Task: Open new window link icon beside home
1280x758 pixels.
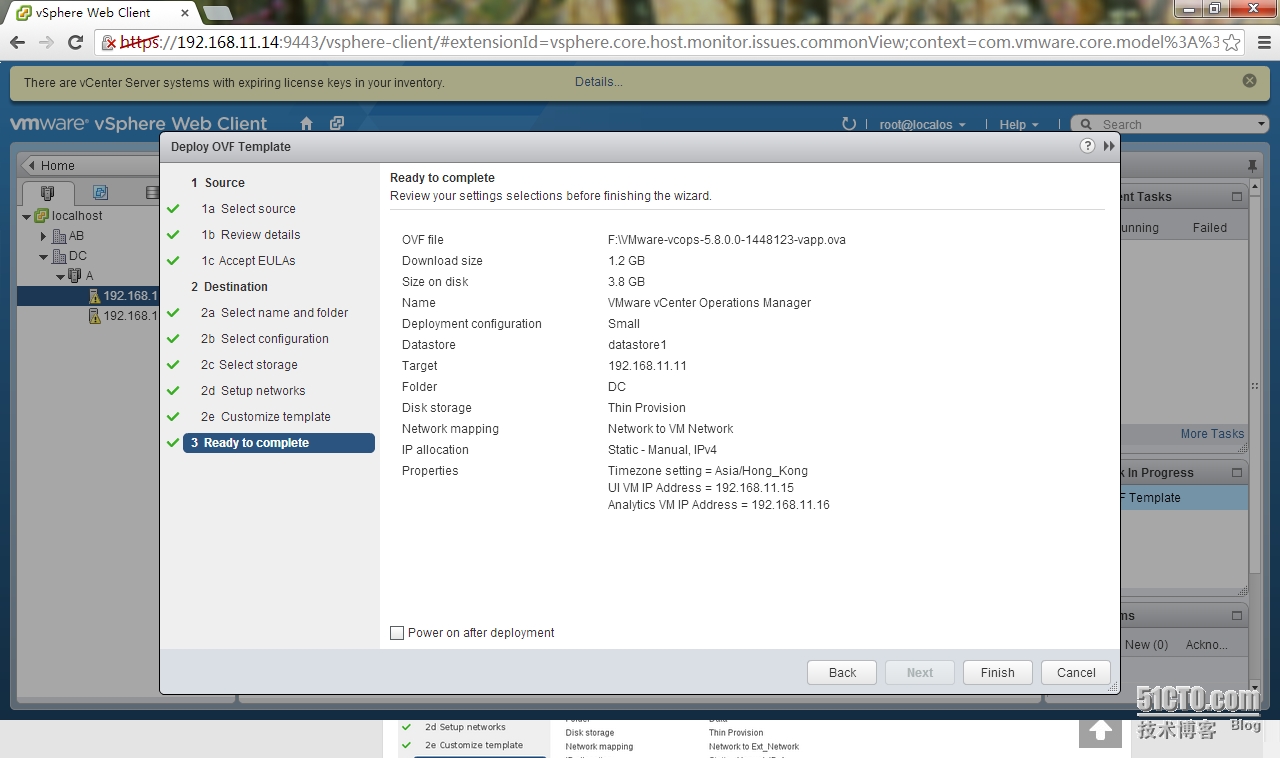Action: (x=337, y=124)
